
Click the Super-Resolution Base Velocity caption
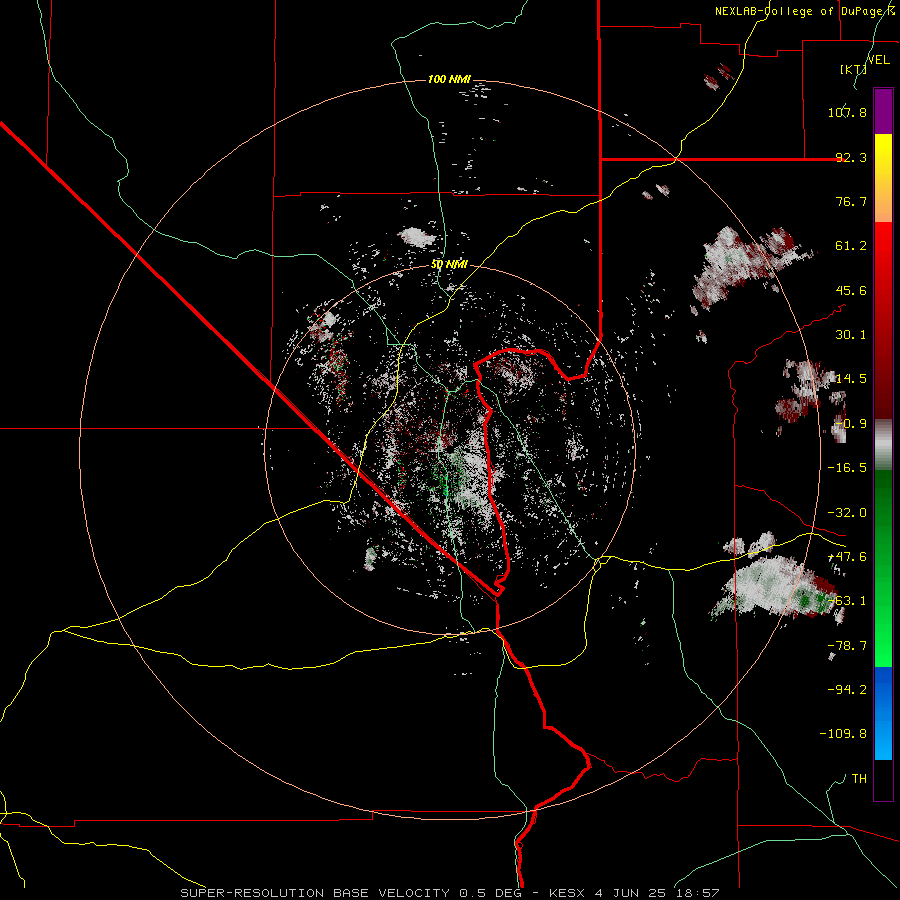coord(449,893)
